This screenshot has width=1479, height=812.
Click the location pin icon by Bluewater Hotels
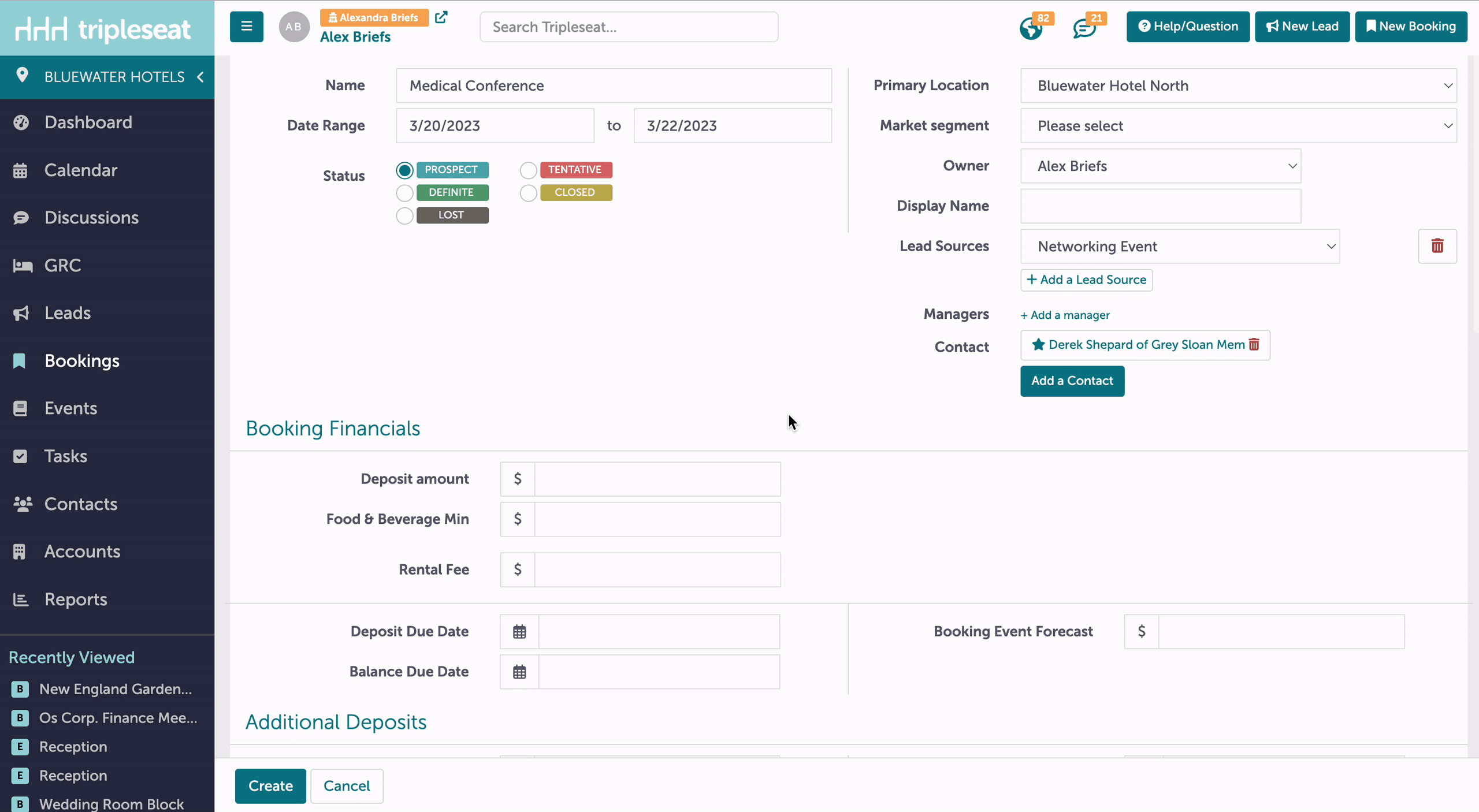(x=22, y=76)
